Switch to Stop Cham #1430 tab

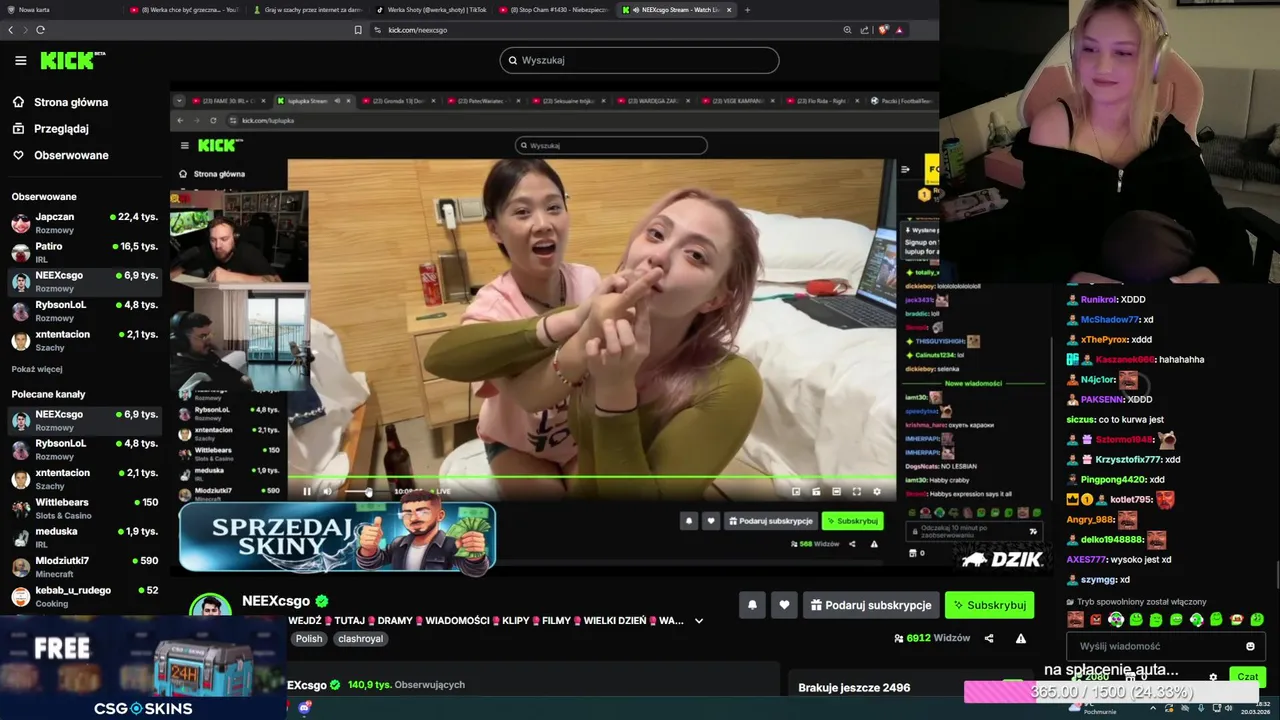tap(553, 10)
